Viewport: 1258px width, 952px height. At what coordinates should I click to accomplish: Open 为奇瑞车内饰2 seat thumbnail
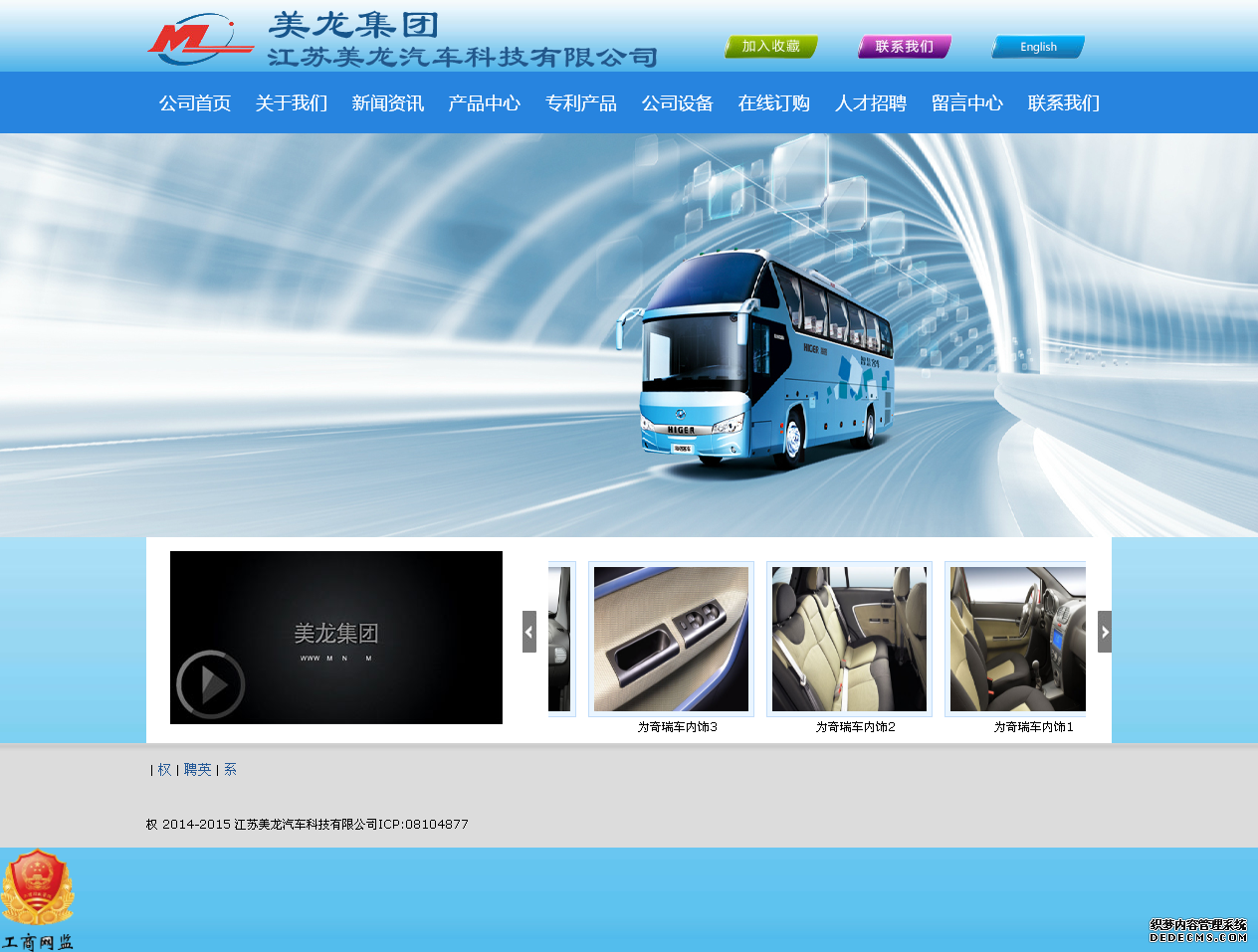pyautogui.click(x=849, y=639)
